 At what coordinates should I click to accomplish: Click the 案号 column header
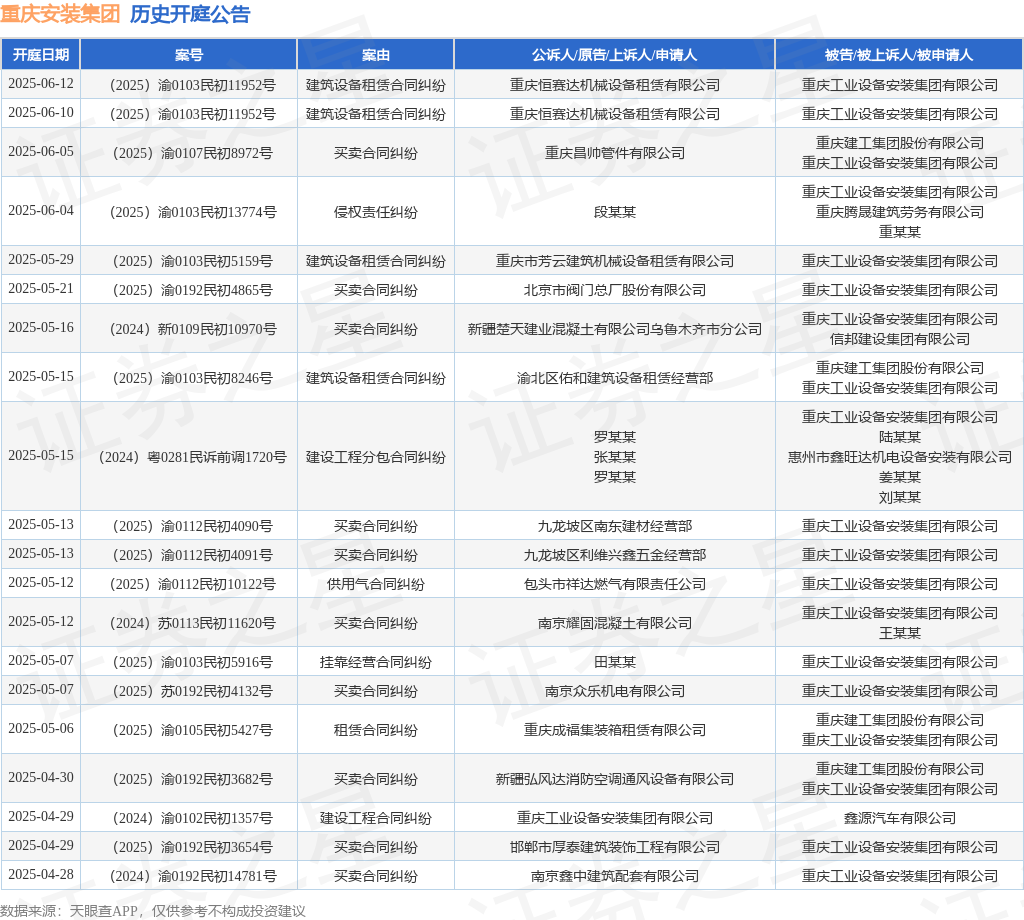coord(189,55)
